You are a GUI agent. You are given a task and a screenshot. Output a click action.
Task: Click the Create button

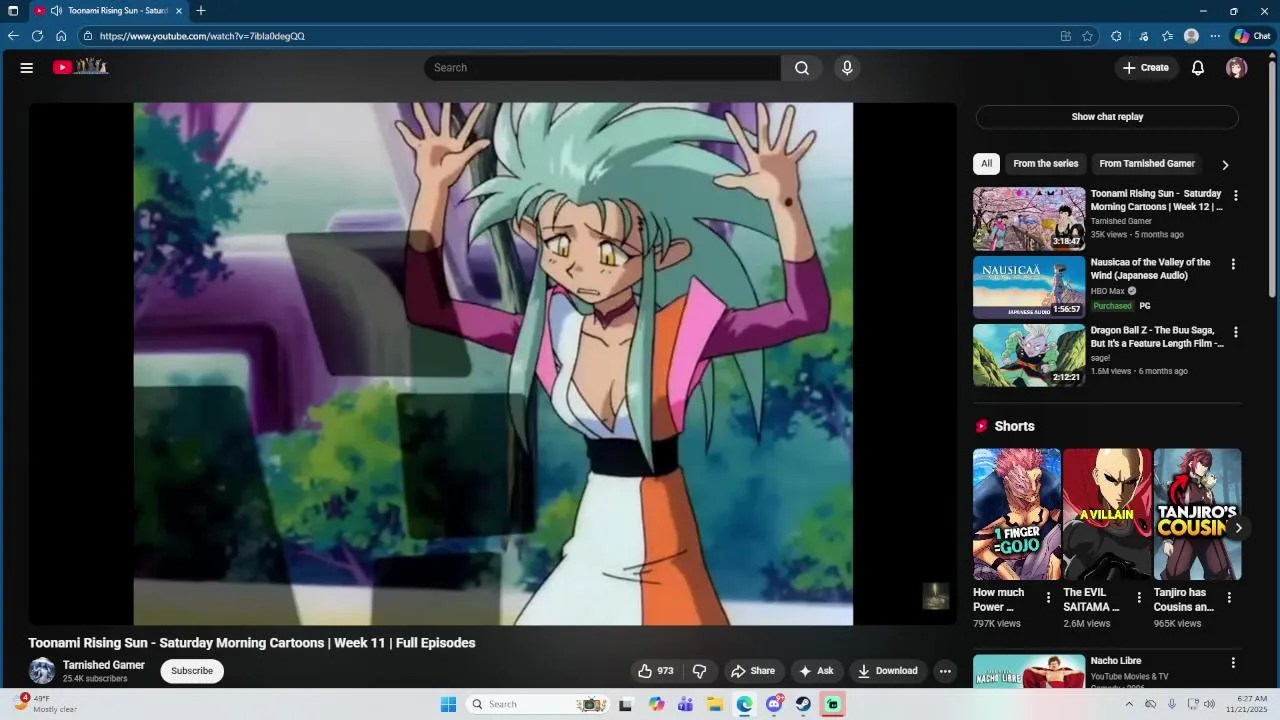tap(1146, 68)
